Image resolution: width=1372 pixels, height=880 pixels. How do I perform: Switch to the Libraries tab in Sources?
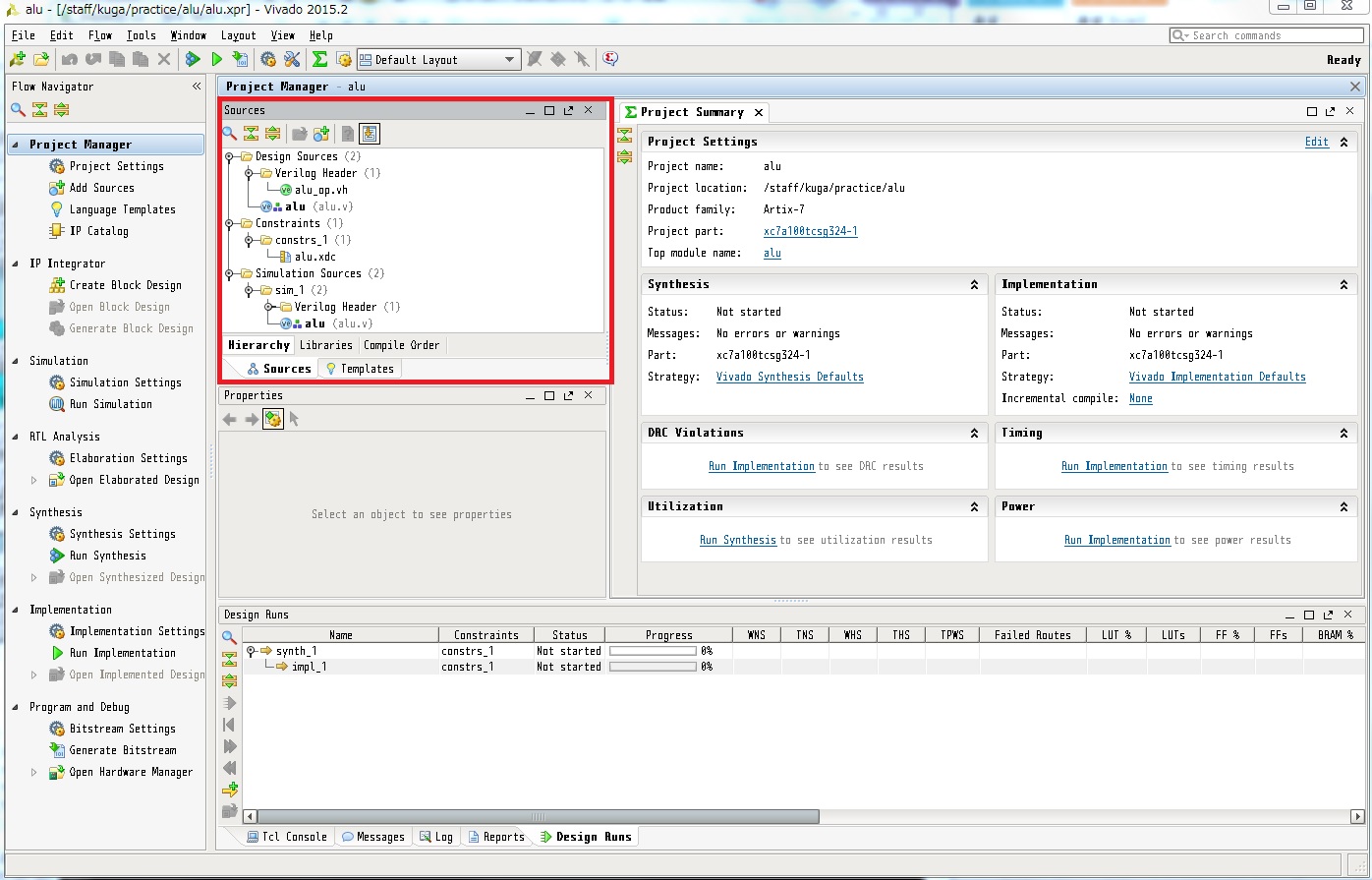tap(326, 345)
